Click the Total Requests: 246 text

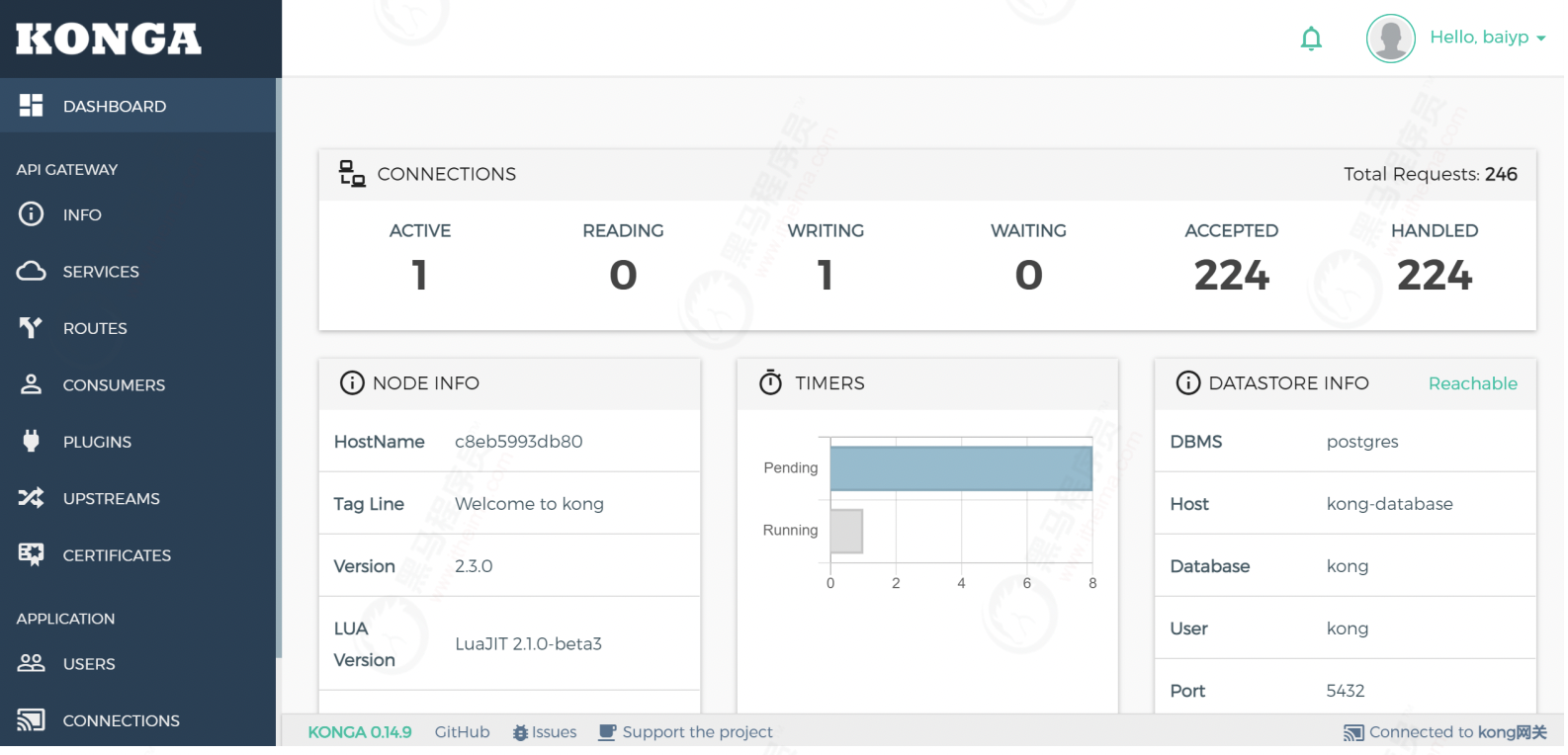[1430, 174]
